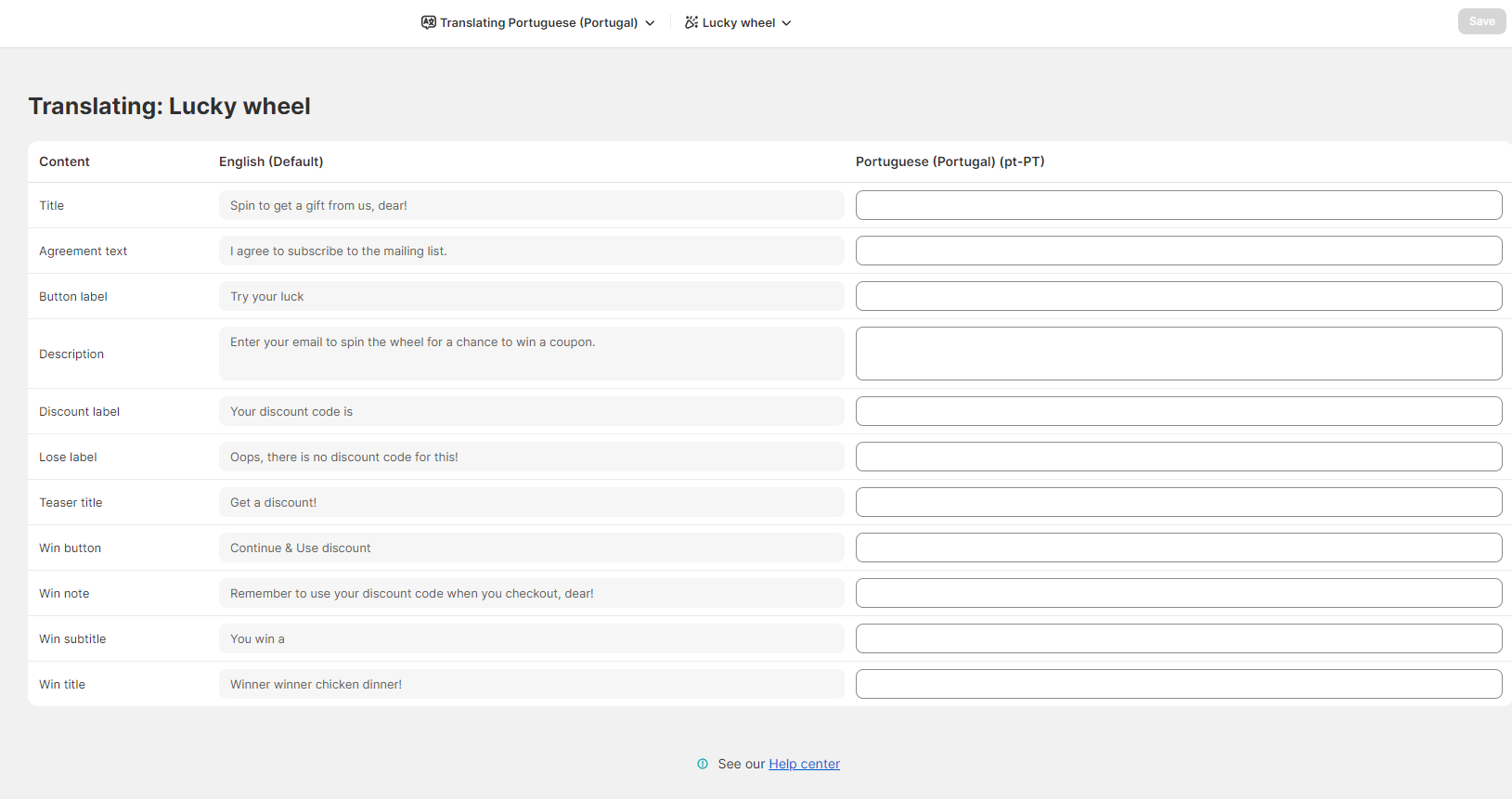Click the English text 'Try your luck'
Viewport: 1512px width, 799px height.
point(267,297)
